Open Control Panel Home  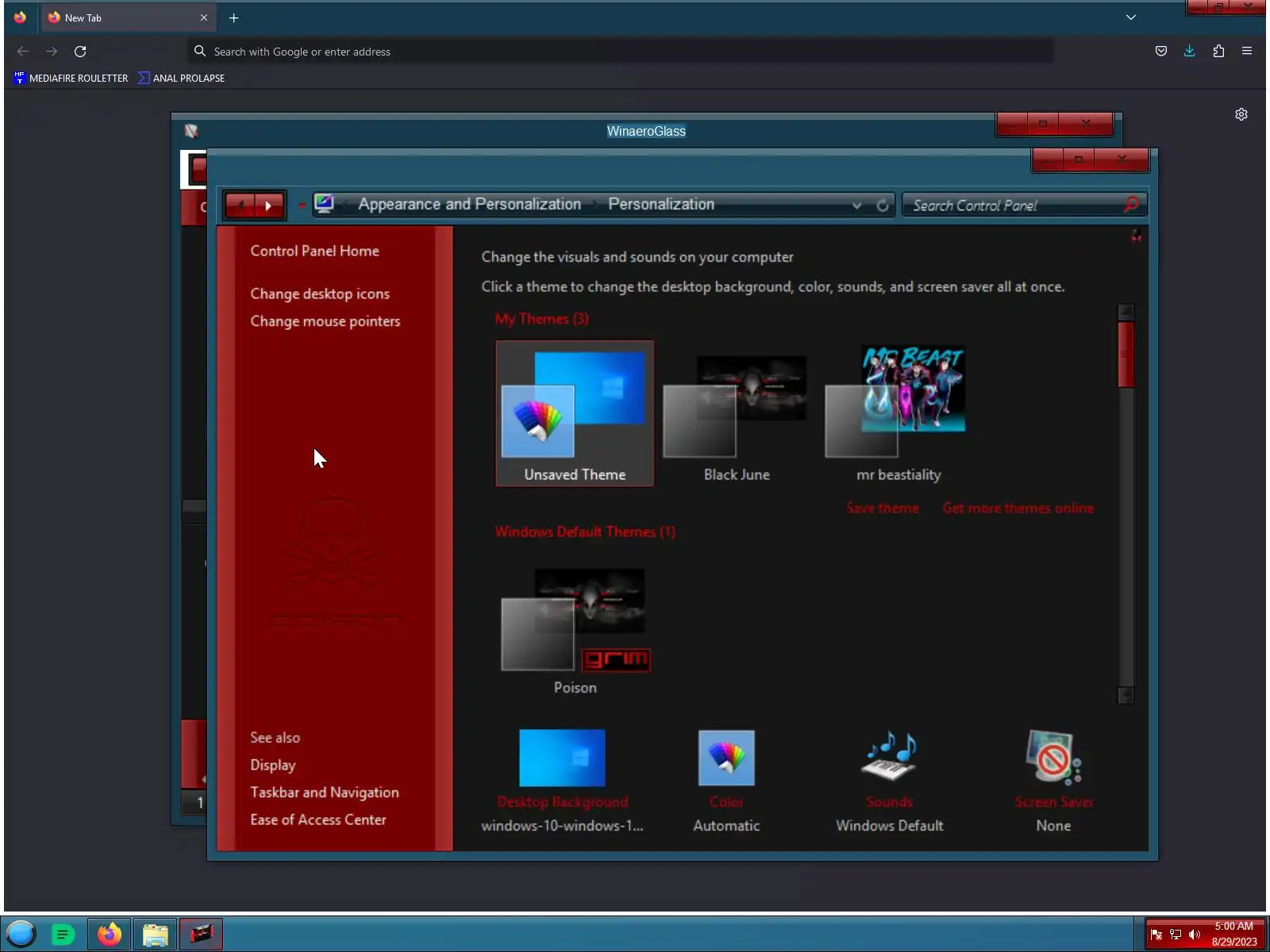pyautogui.click(x=314, y=251)
